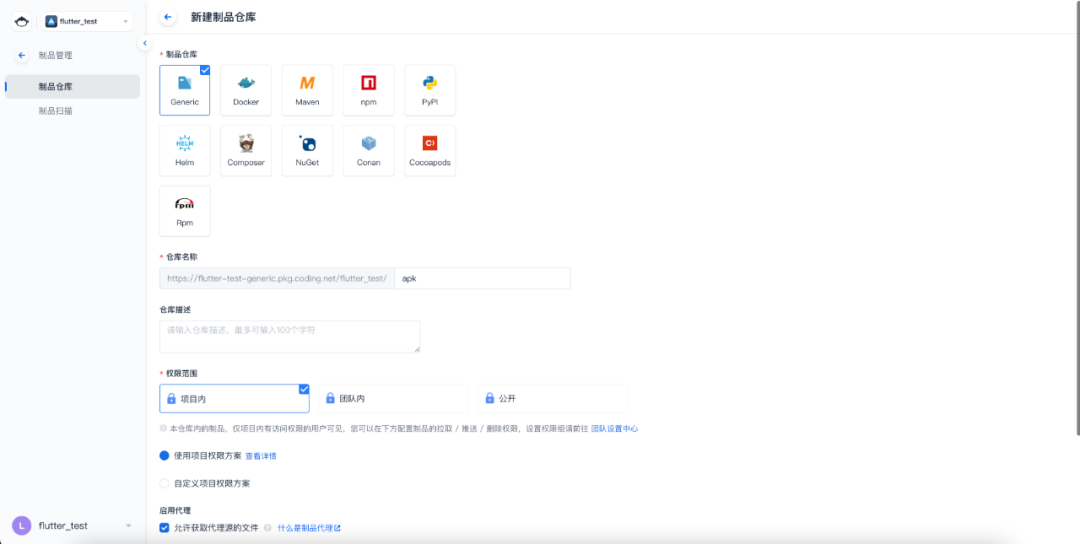Open the 什么是制品代理 link
This screenshot has width=1080, height=544.
309,528
